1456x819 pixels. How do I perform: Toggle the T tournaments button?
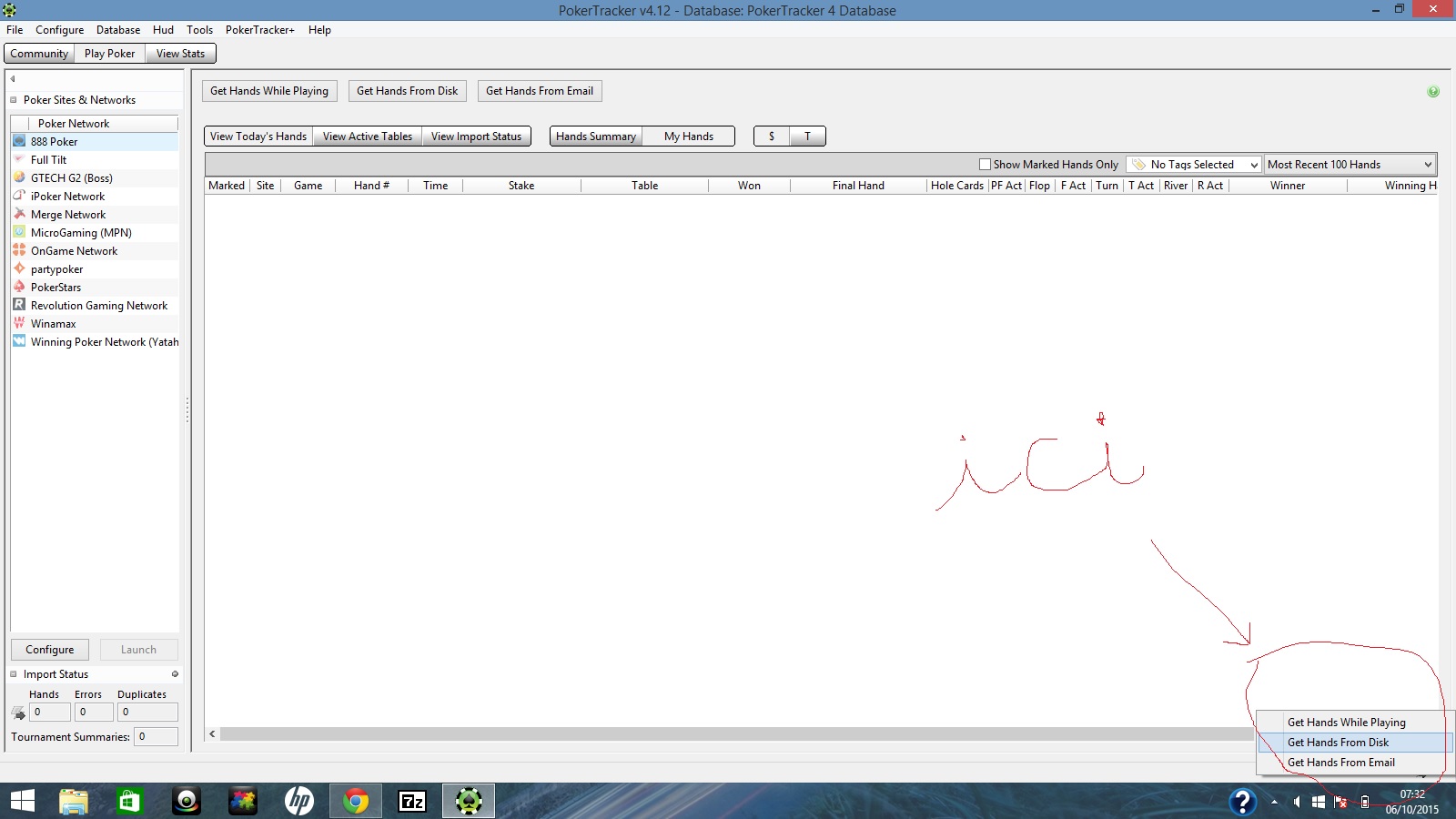[x=807, y=136]
